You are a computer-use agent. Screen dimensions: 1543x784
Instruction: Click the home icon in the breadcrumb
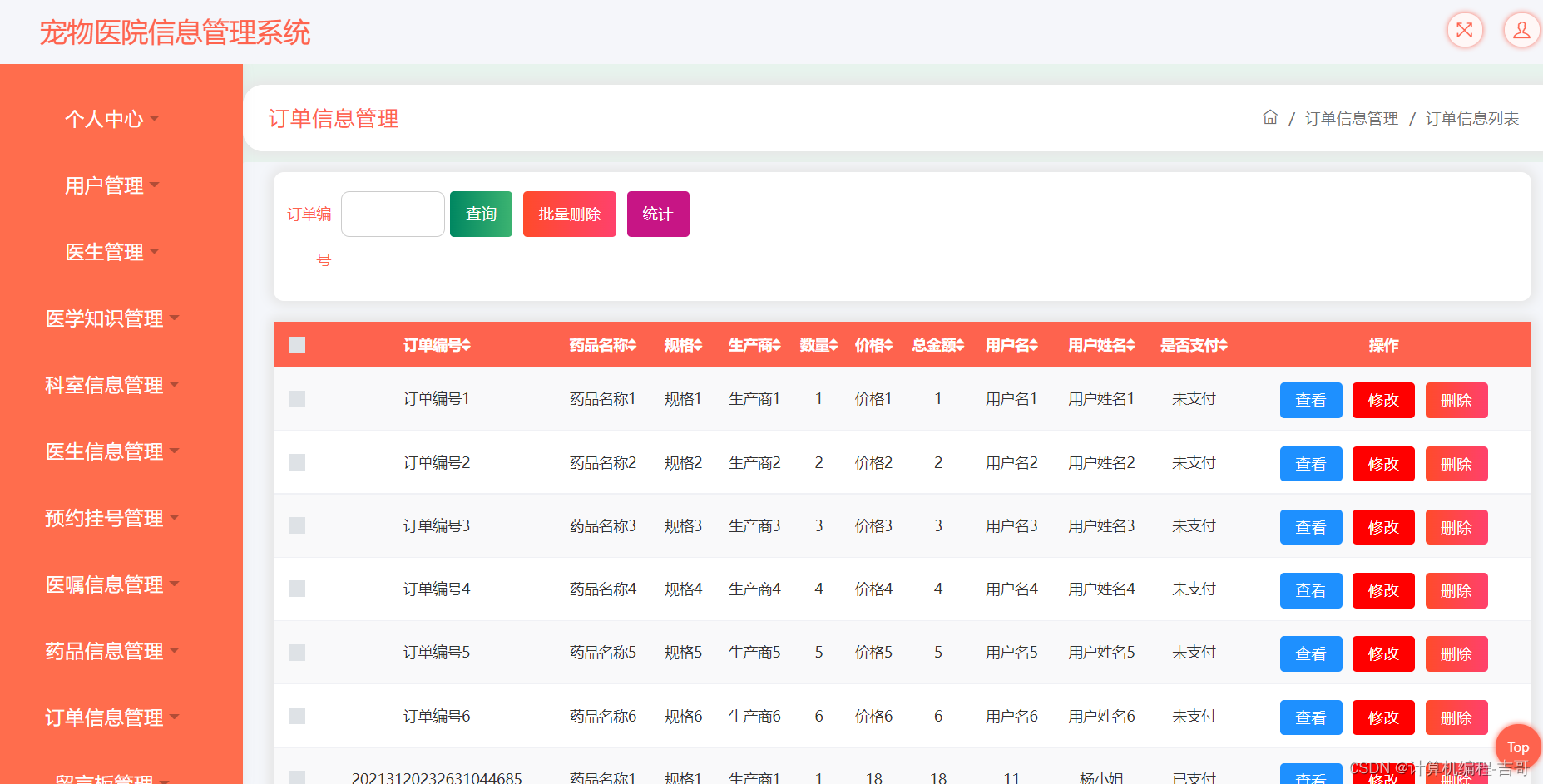click(x=1270, y=117)
